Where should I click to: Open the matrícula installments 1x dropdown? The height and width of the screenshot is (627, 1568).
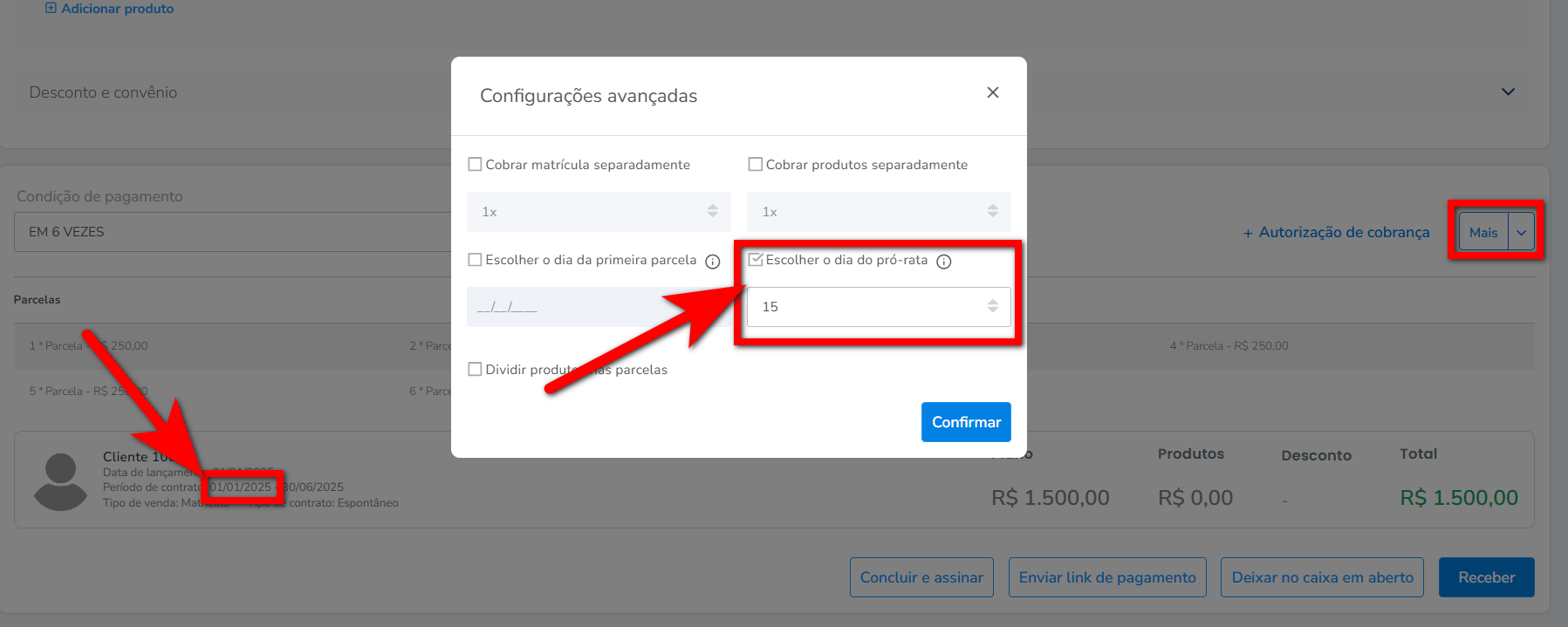click(x=599, y=212)
